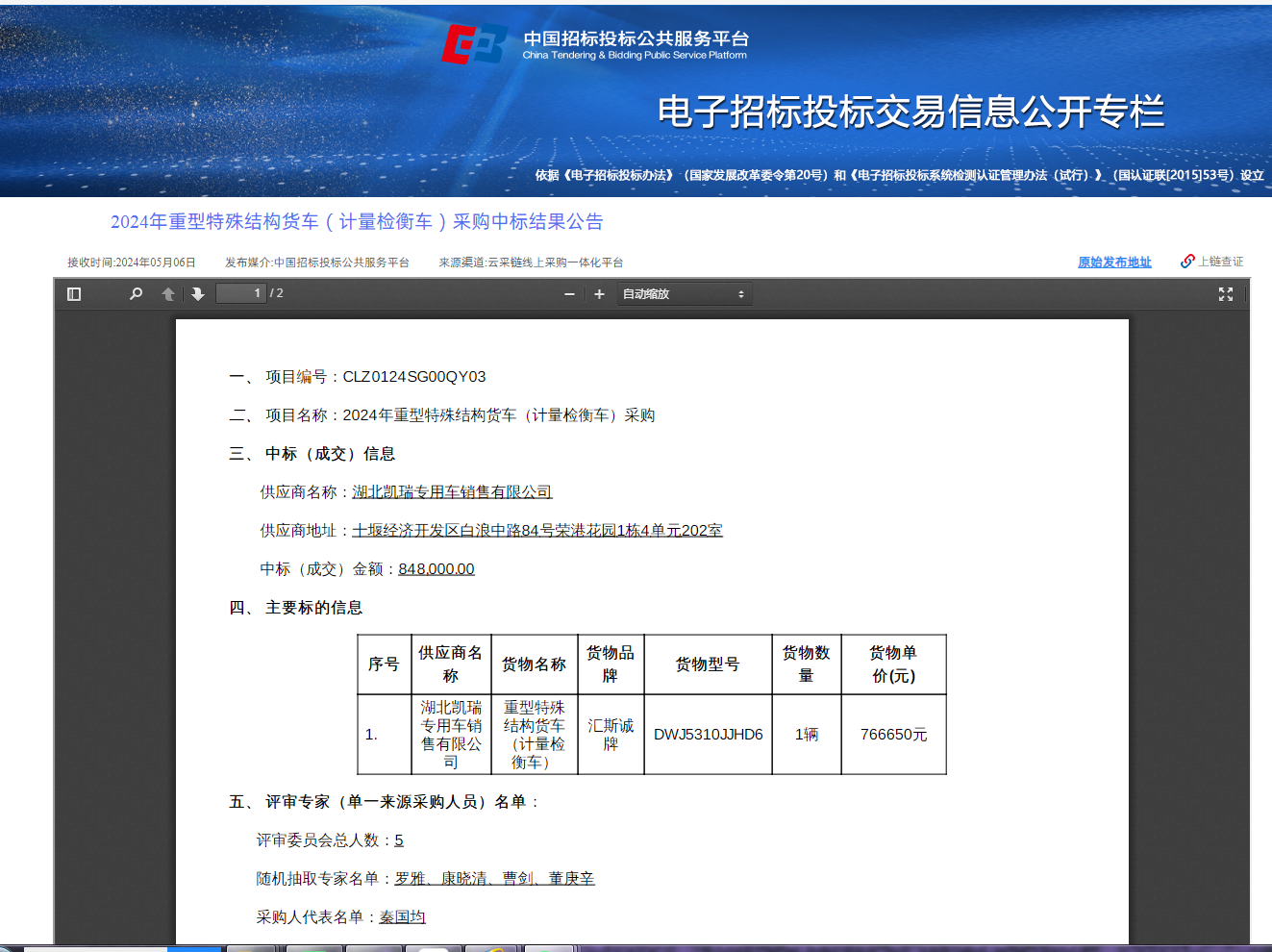This screenshot has height=952, width=1272.
Task: Click the red chain link icon
Action: coord(1187,262)
